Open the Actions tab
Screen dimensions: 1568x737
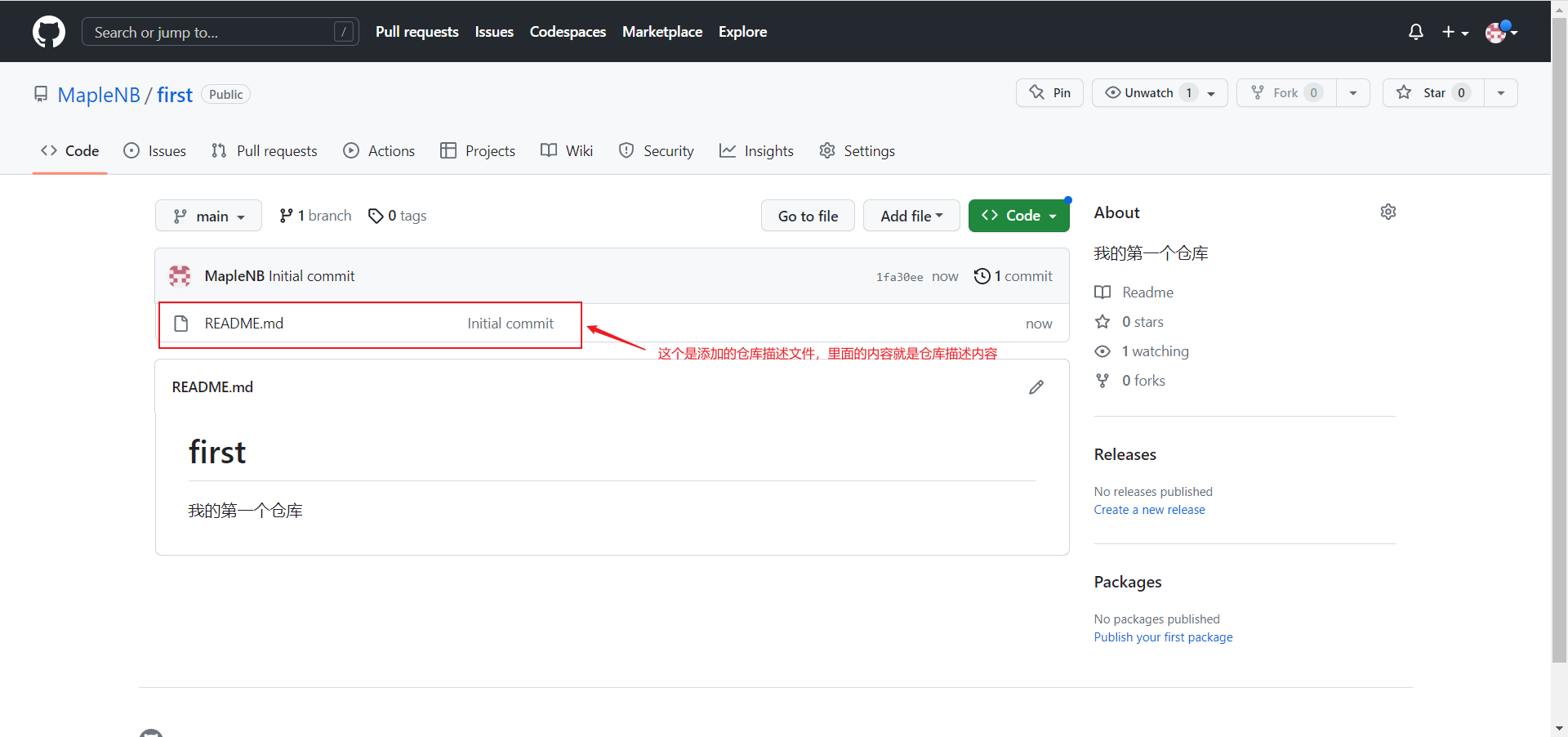tap(379, 151)
